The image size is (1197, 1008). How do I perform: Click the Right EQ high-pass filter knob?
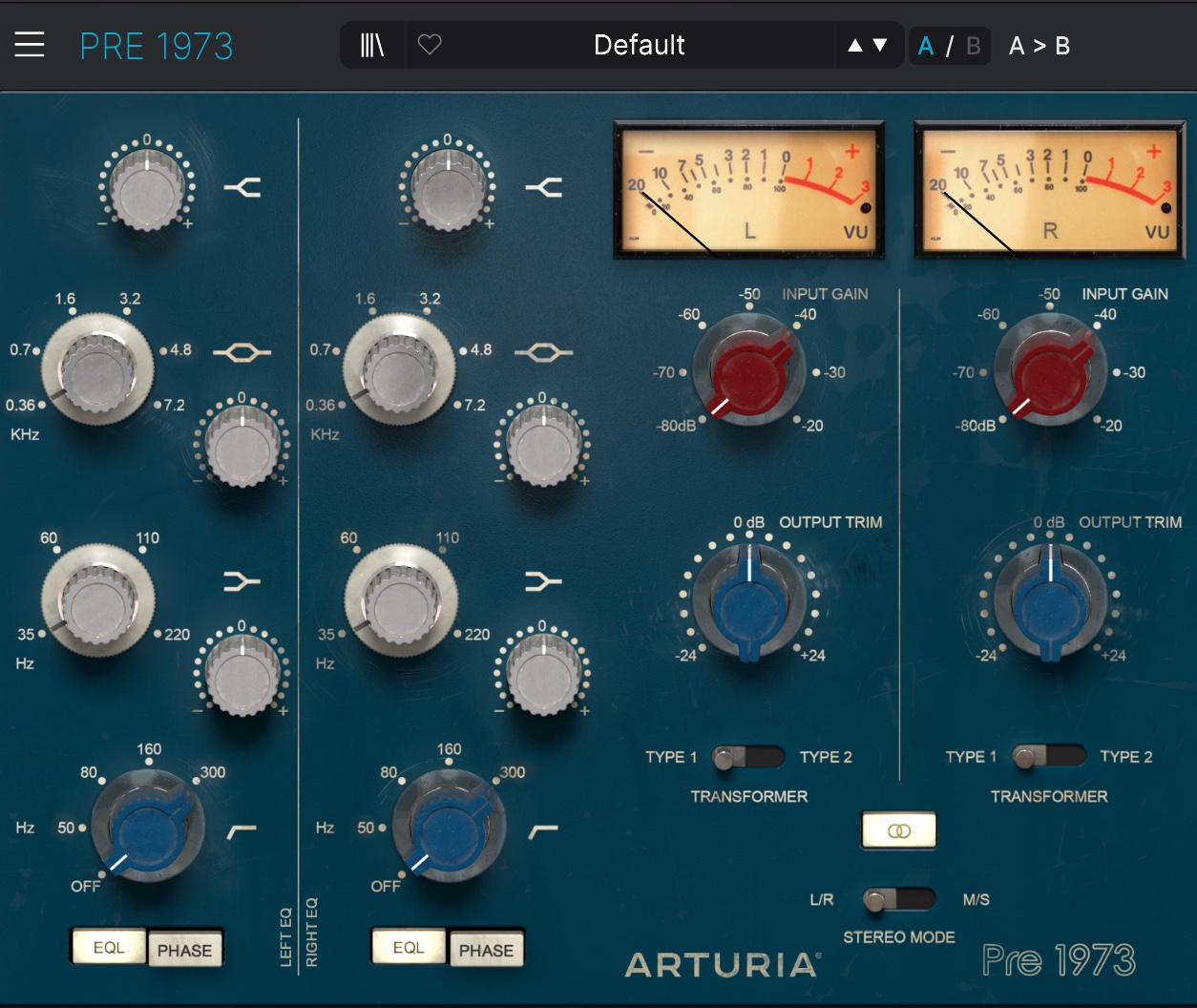pyautogui.click(x=447, y=827)
